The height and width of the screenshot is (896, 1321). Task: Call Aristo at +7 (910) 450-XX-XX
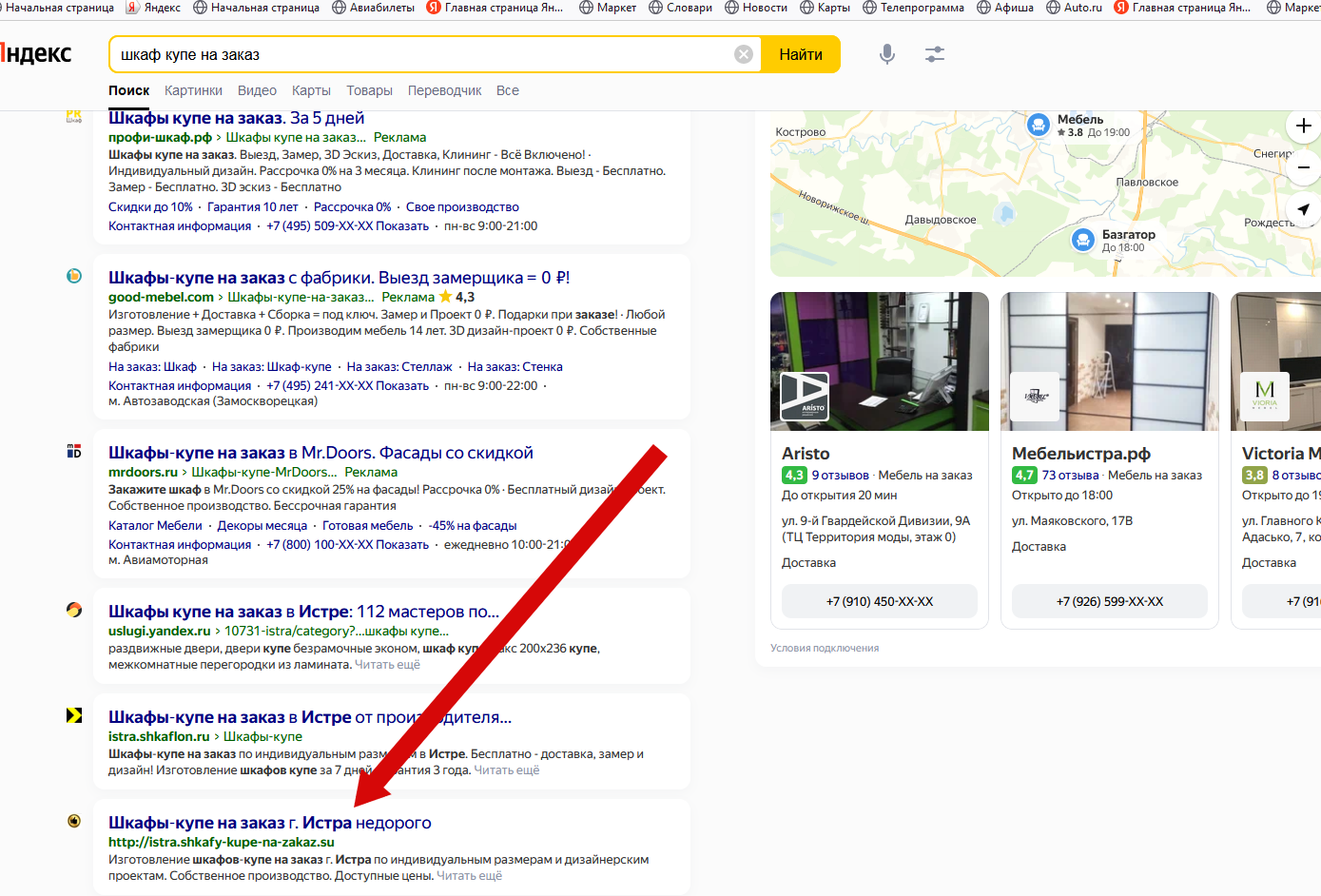click(880, 601)
